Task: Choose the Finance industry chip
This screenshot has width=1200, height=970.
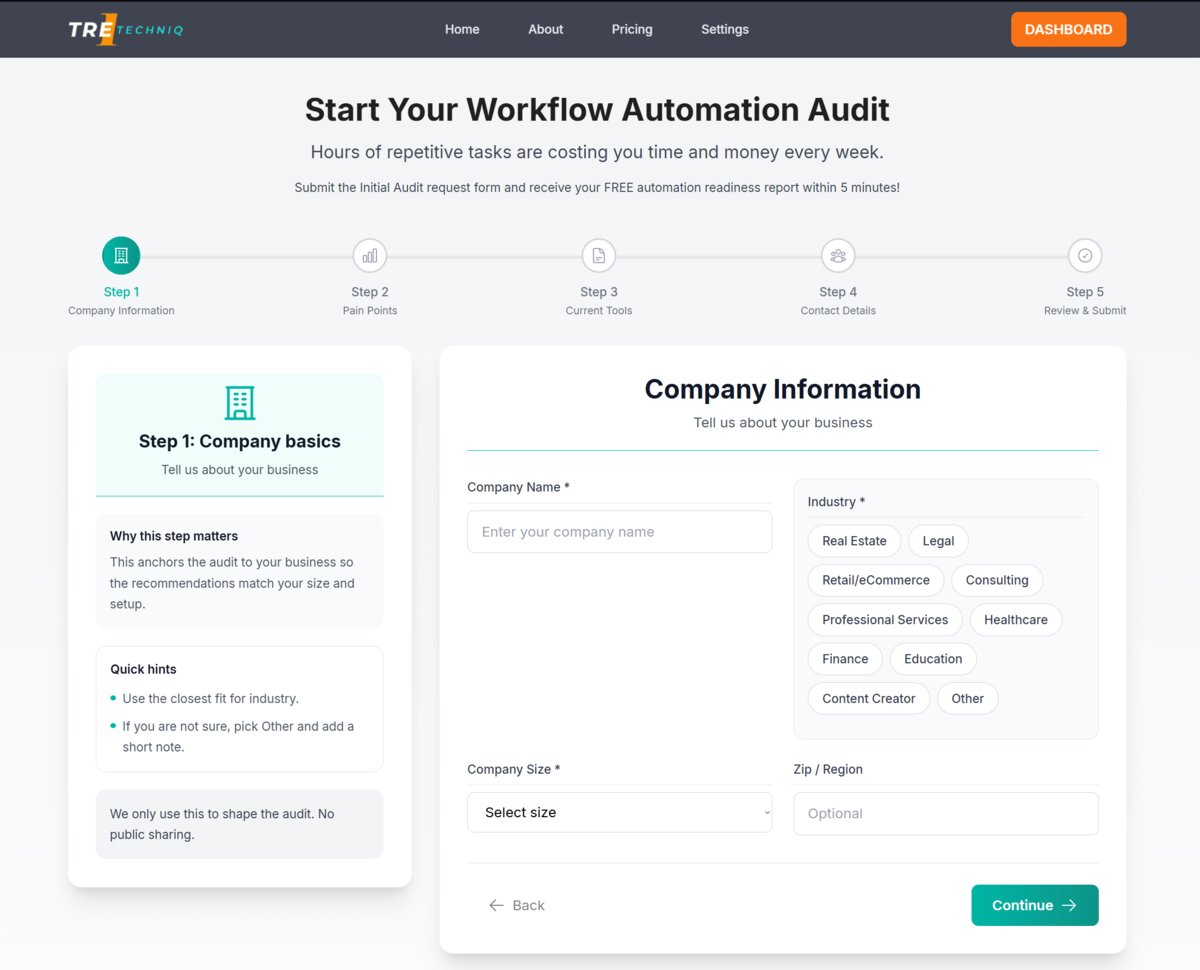Action: pyautogui.click(x=845, y=659)
